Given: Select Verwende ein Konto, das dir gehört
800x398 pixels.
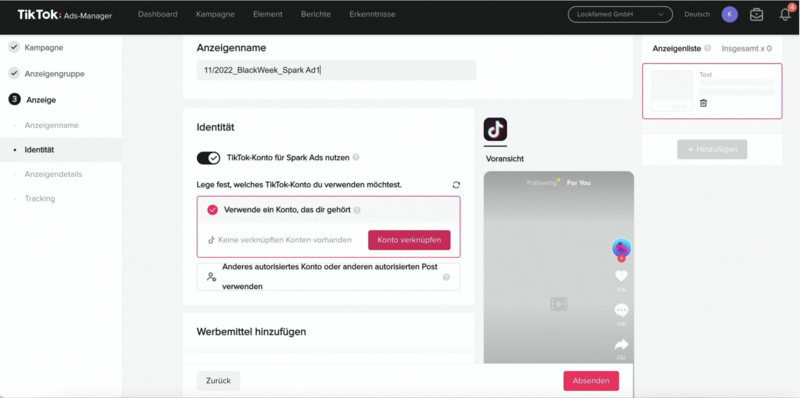Looking at the screenshot, I should click(212, 210).
